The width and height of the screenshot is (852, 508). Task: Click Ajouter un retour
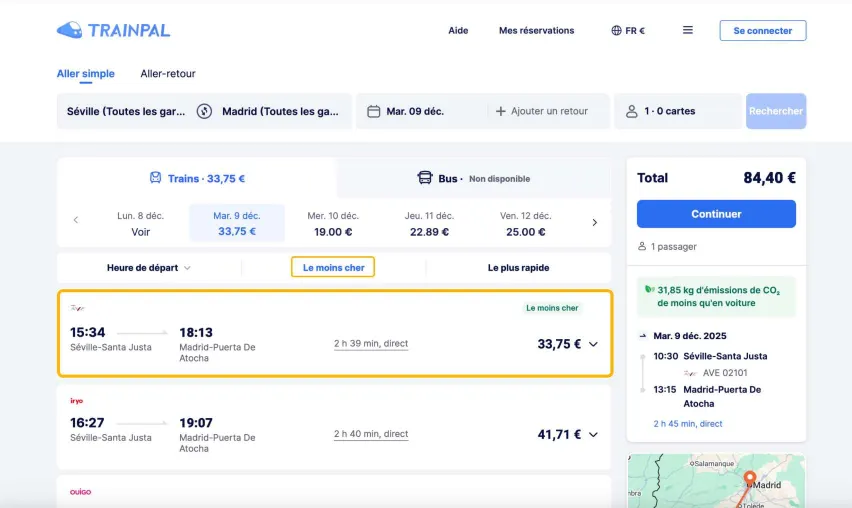pyautogui.click(x=542, y=111)
